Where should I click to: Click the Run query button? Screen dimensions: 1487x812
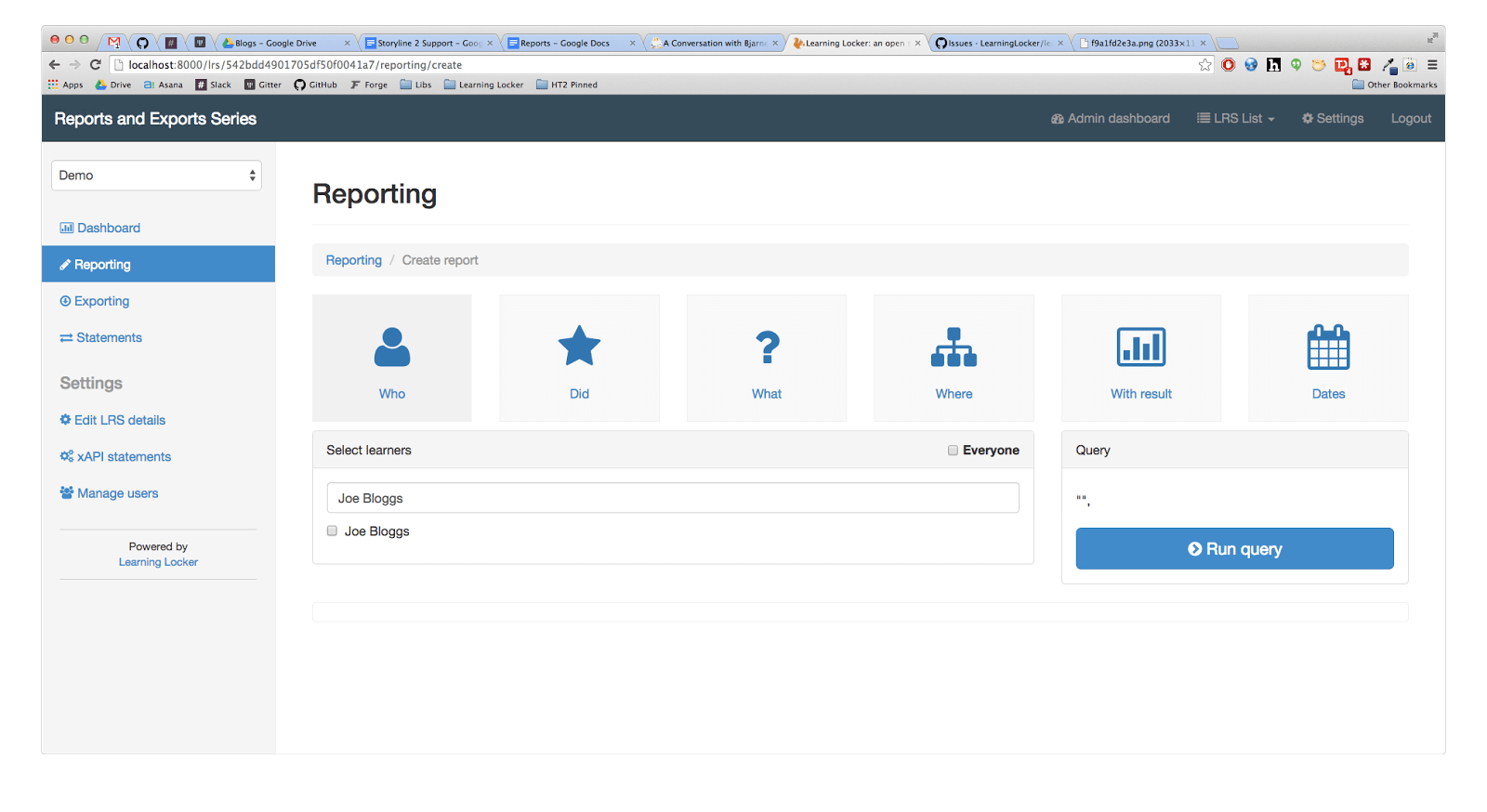tap(1234, 549)
